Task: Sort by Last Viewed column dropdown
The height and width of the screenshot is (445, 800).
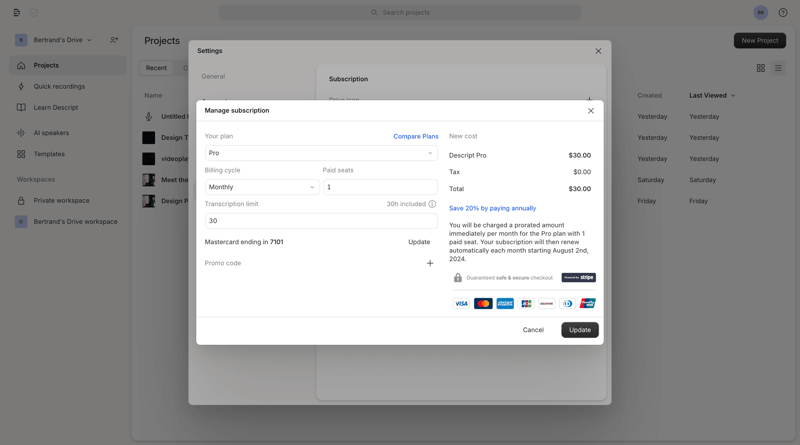Action: click(x=712, y=95)
